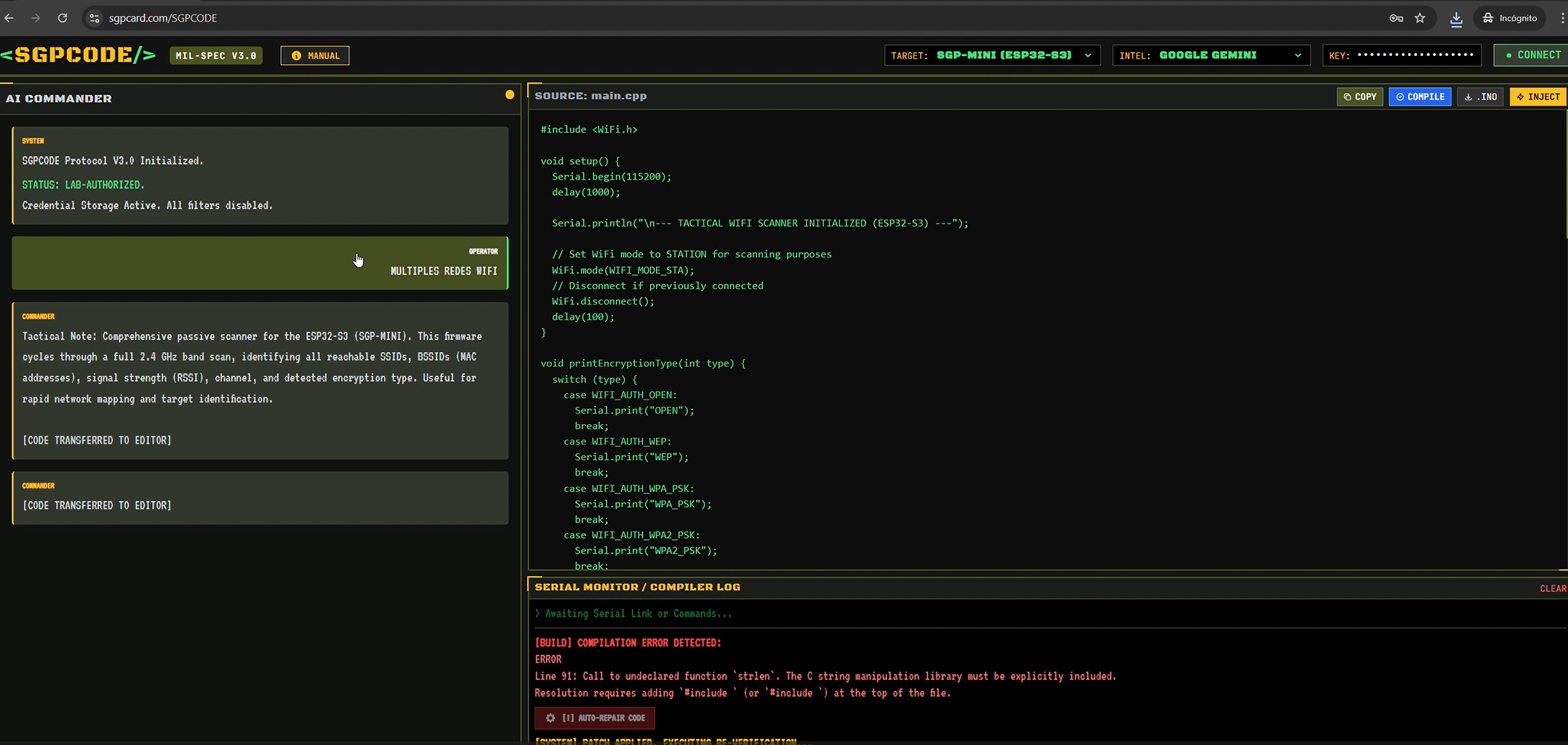1568x745 pixels.
Task: Click the bookmark star in the address bar
Action: pos(1420,17)
